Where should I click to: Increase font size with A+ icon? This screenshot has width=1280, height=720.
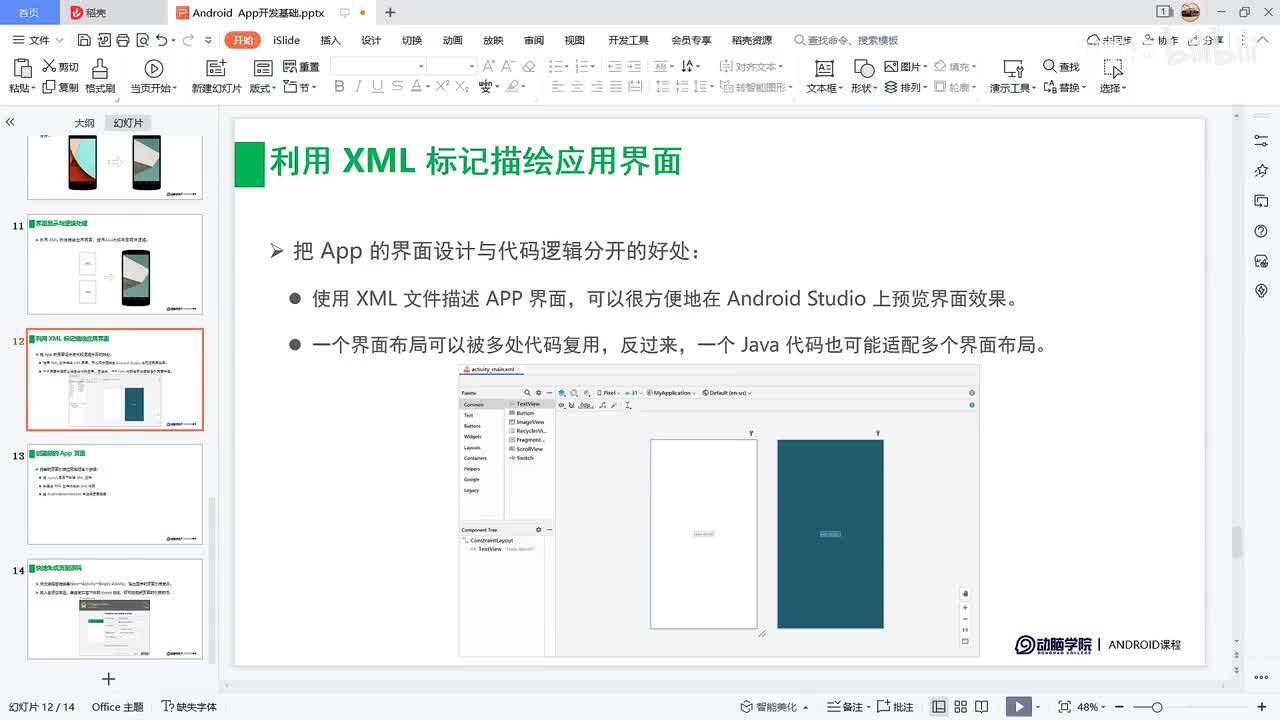tap(487, 66)
